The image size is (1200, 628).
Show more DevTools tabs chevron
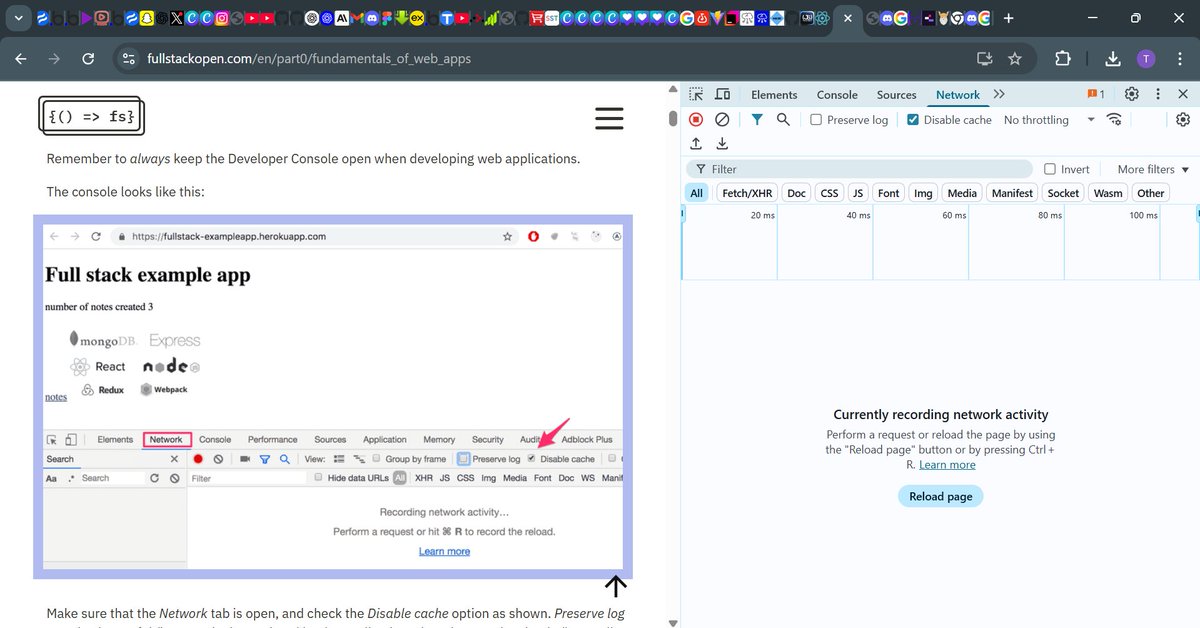(999, 94)
